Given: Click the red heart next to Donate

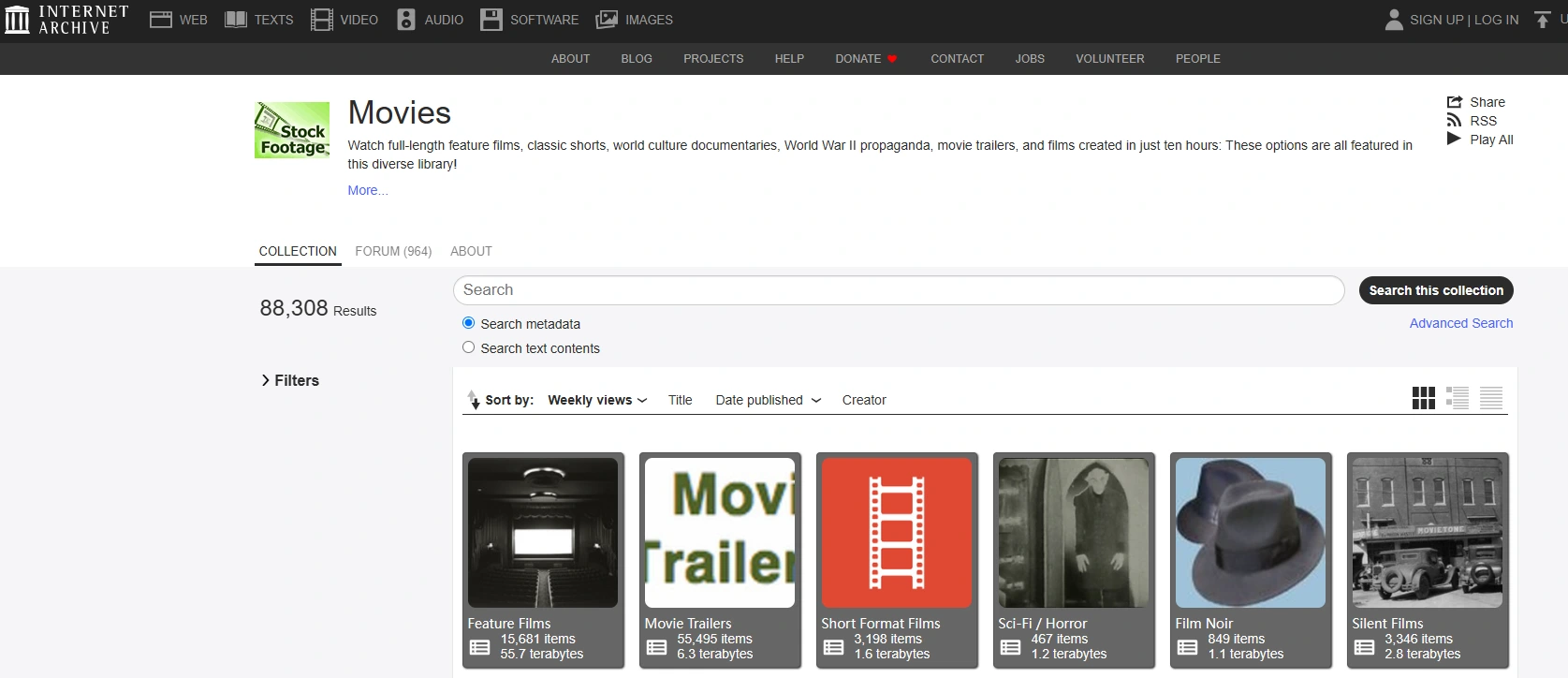Looking at the screenshot, I should tap(892, 59).
